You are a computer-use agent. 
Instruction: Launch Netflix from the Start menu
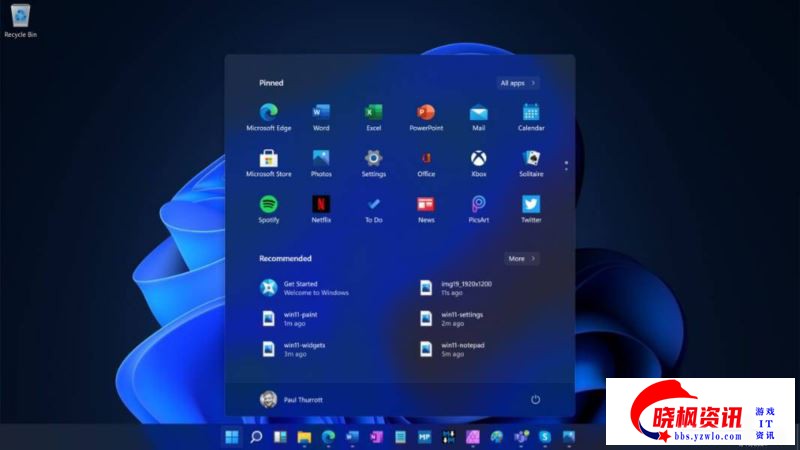[321, 205]
